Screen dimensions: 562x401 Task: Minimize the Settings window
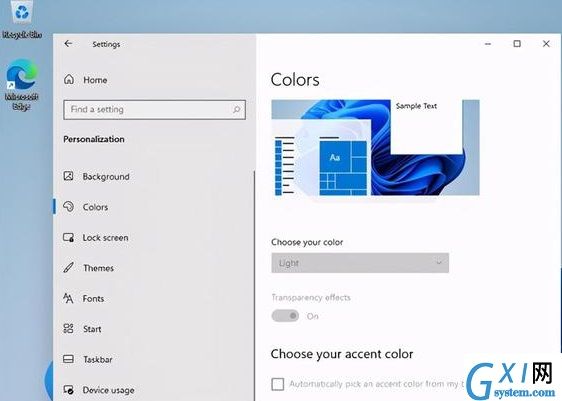[x=488, y=44]
